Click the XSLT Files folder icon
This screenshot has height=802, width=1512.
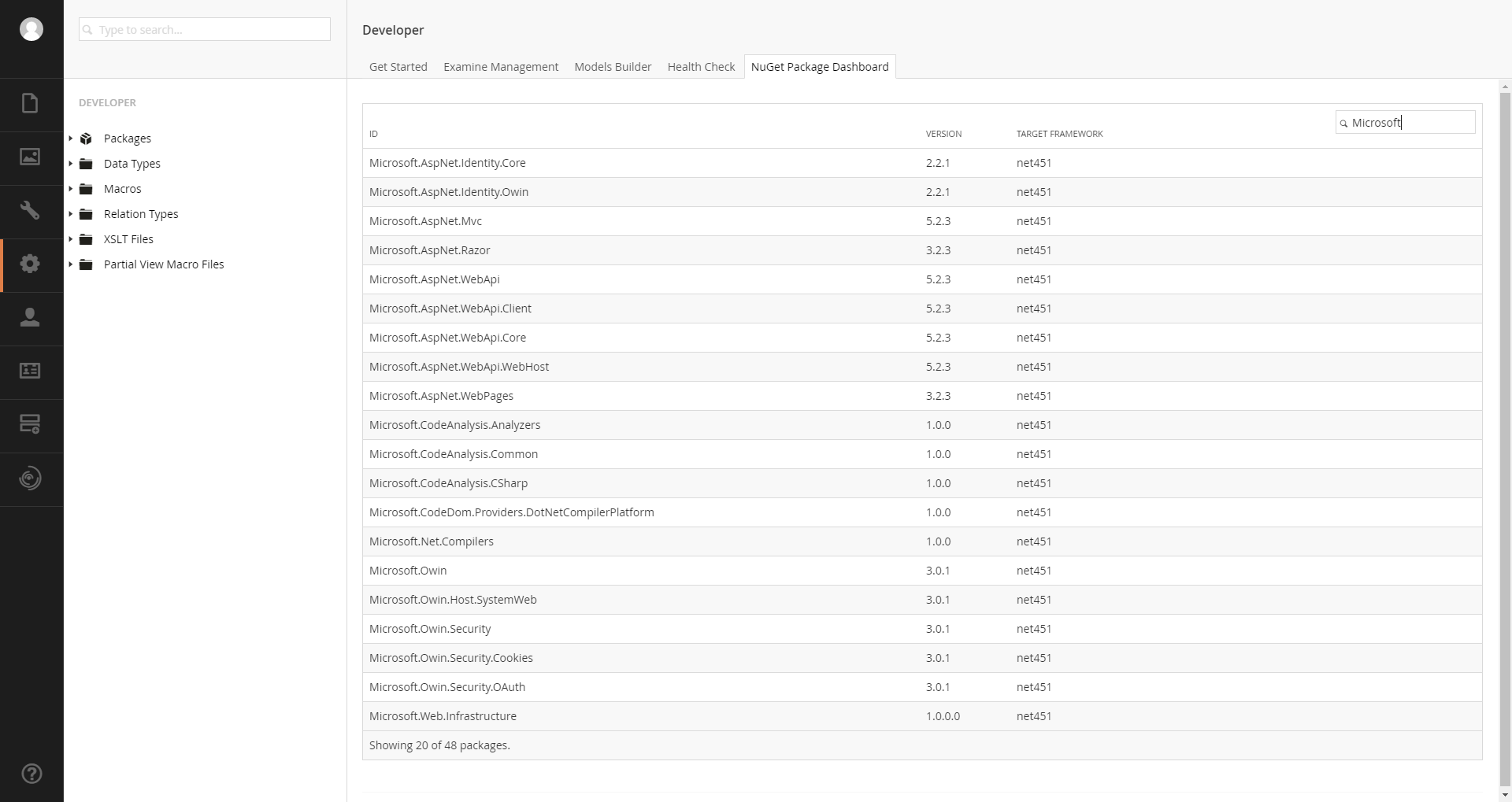coord(87,239)
